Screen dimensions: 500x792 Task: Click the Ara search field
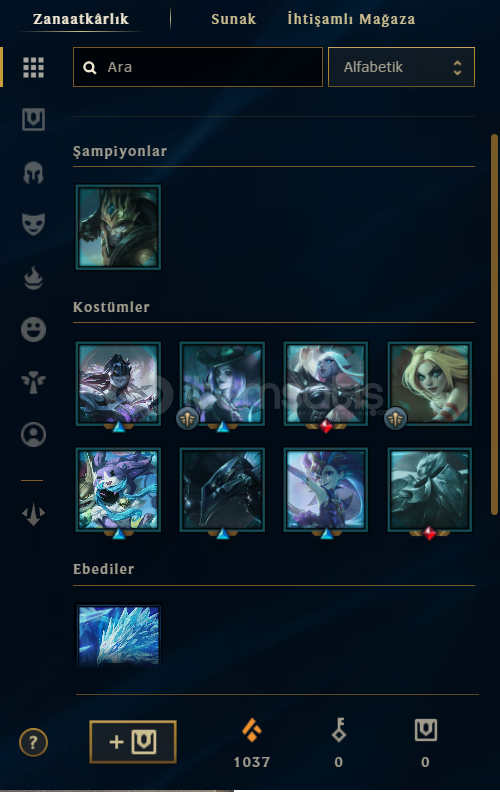tap(198, 67)
